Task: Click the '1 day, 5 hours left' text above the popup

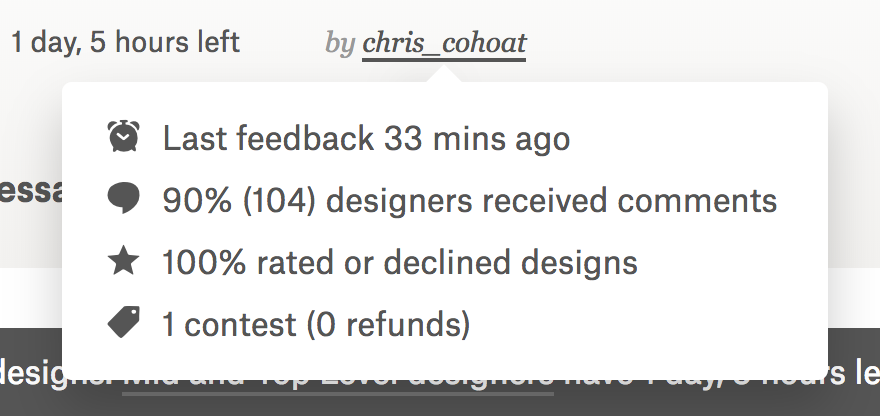Action: [125, 43]
